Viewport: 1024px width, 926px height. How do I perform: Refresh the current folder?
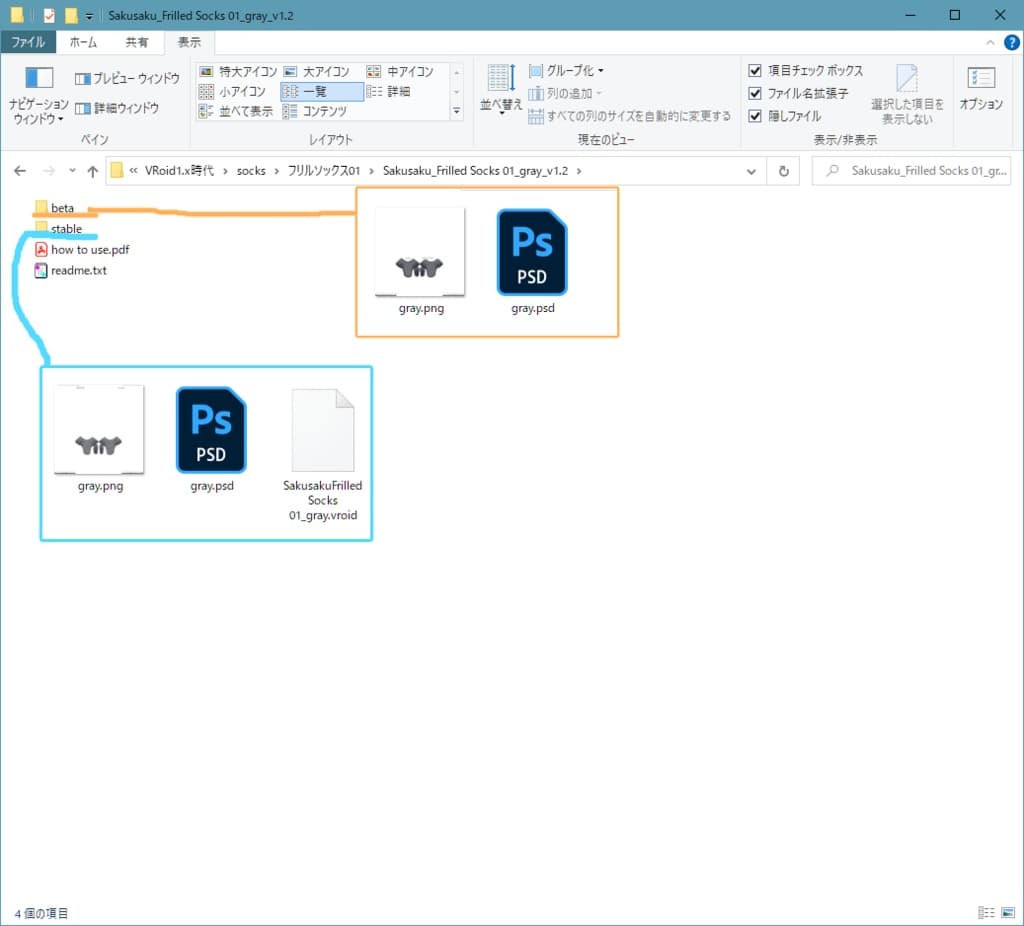[x=784, y=171]
